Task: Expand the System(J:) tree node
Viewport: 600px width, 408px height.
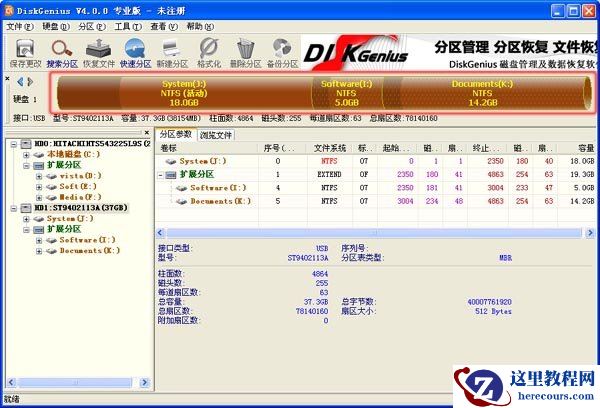Action: tap(26, 219)
